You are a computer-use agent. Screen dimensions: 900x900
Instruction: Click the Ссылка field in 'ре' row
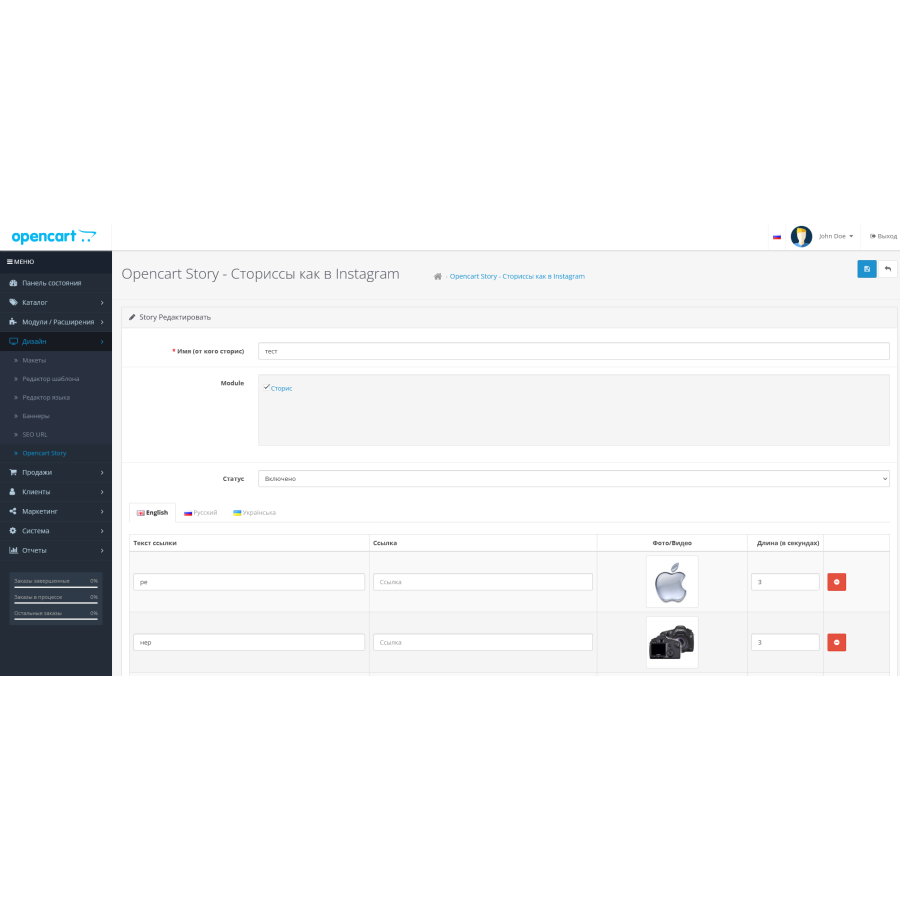point(483,582)
